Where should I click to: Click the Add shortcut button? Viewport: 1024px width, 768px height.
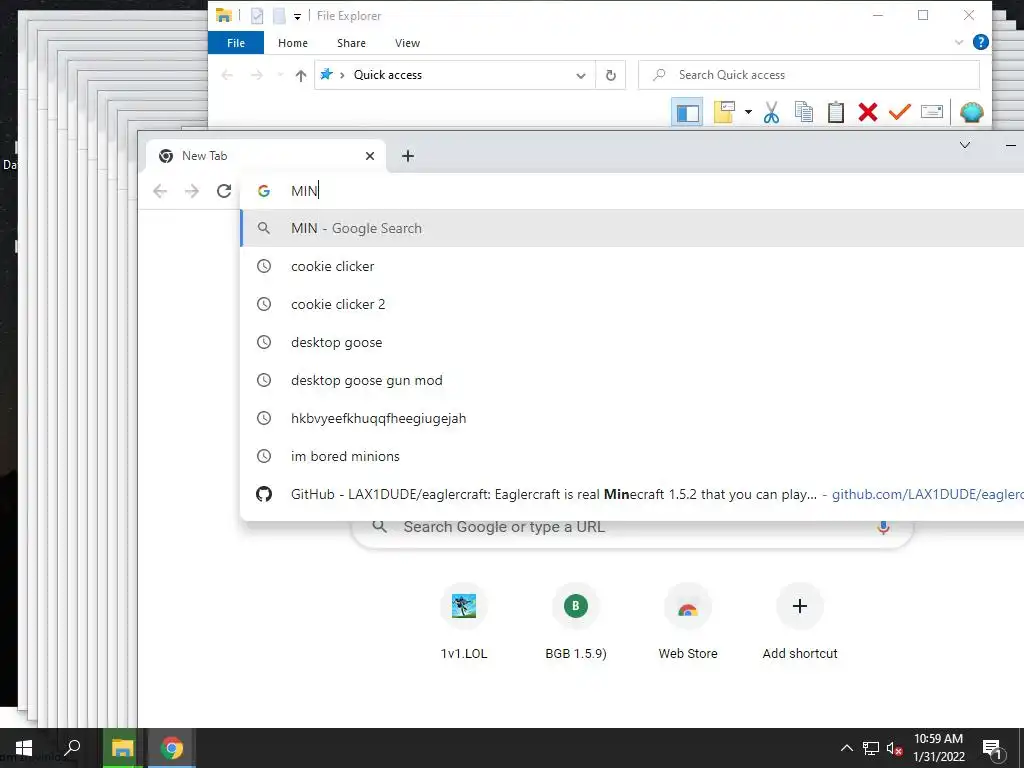click(800, 620)
